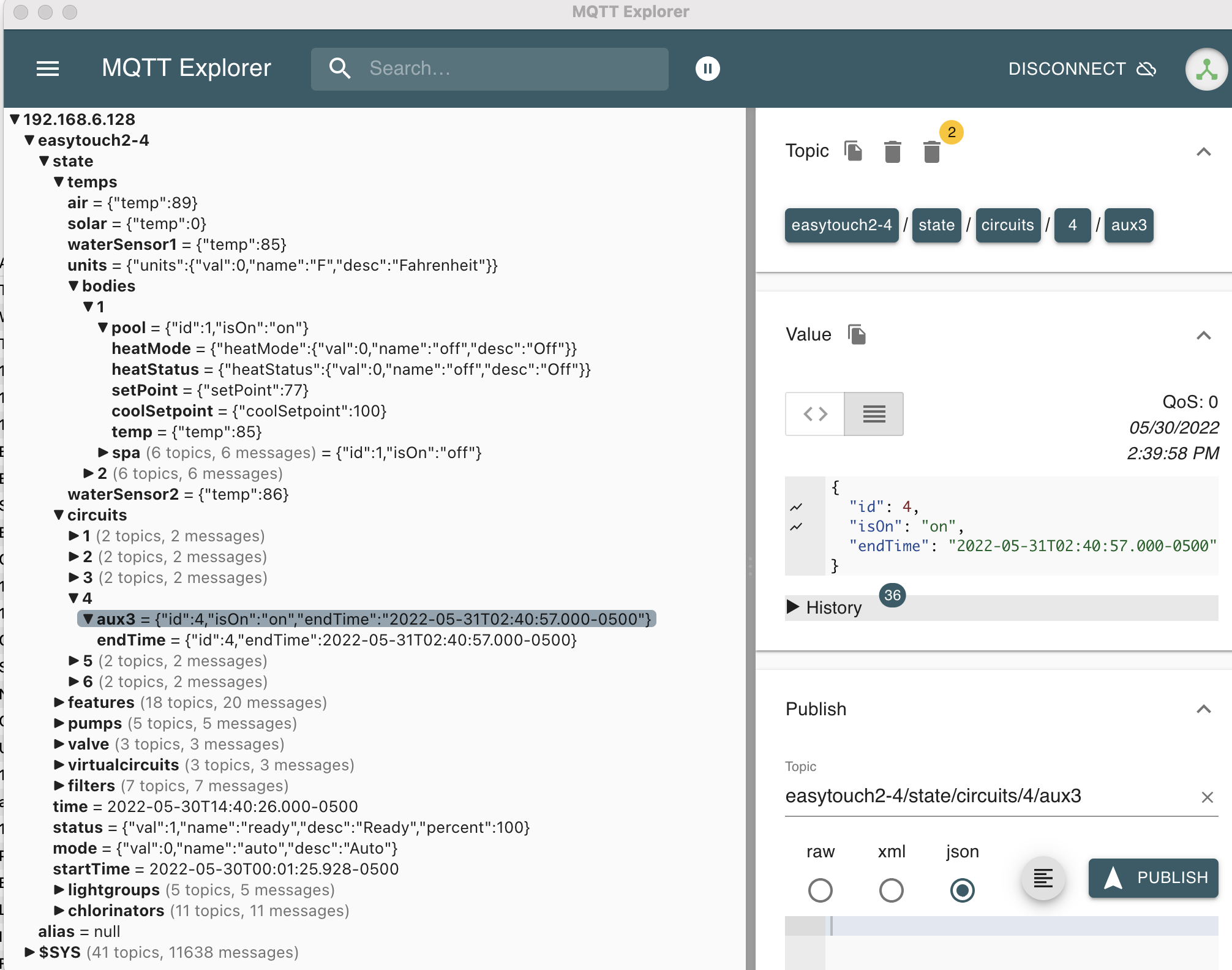Select the xml payload format
1232x970 pixels.
891,890
